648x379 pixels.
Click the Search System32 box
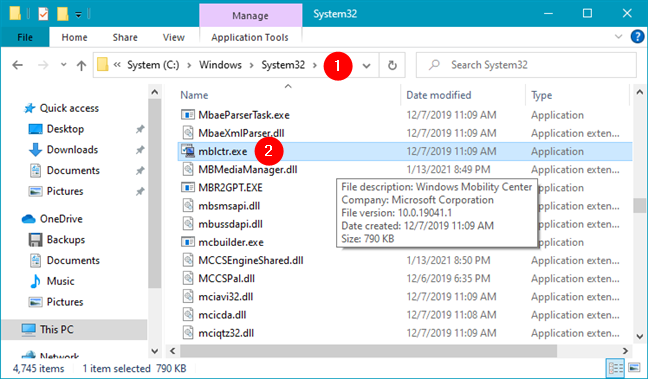pos(526,65)
